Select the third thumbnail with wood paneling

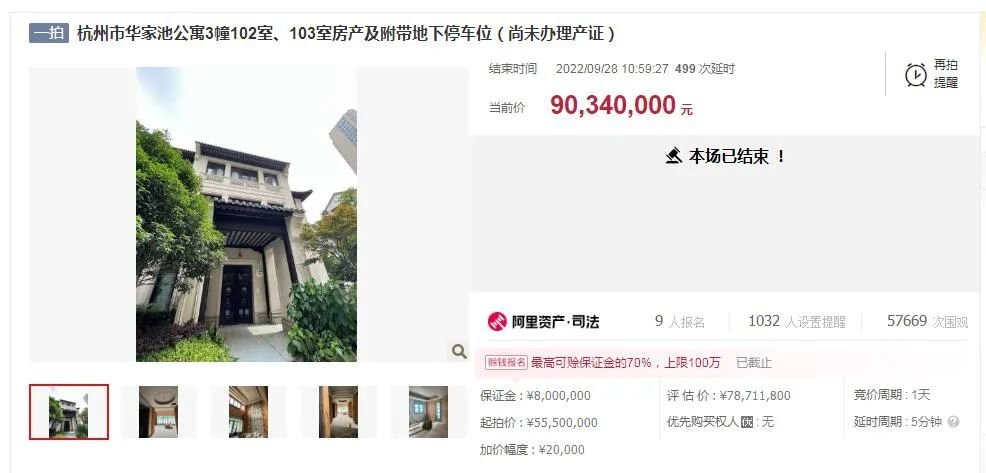[x=248, y=412]
